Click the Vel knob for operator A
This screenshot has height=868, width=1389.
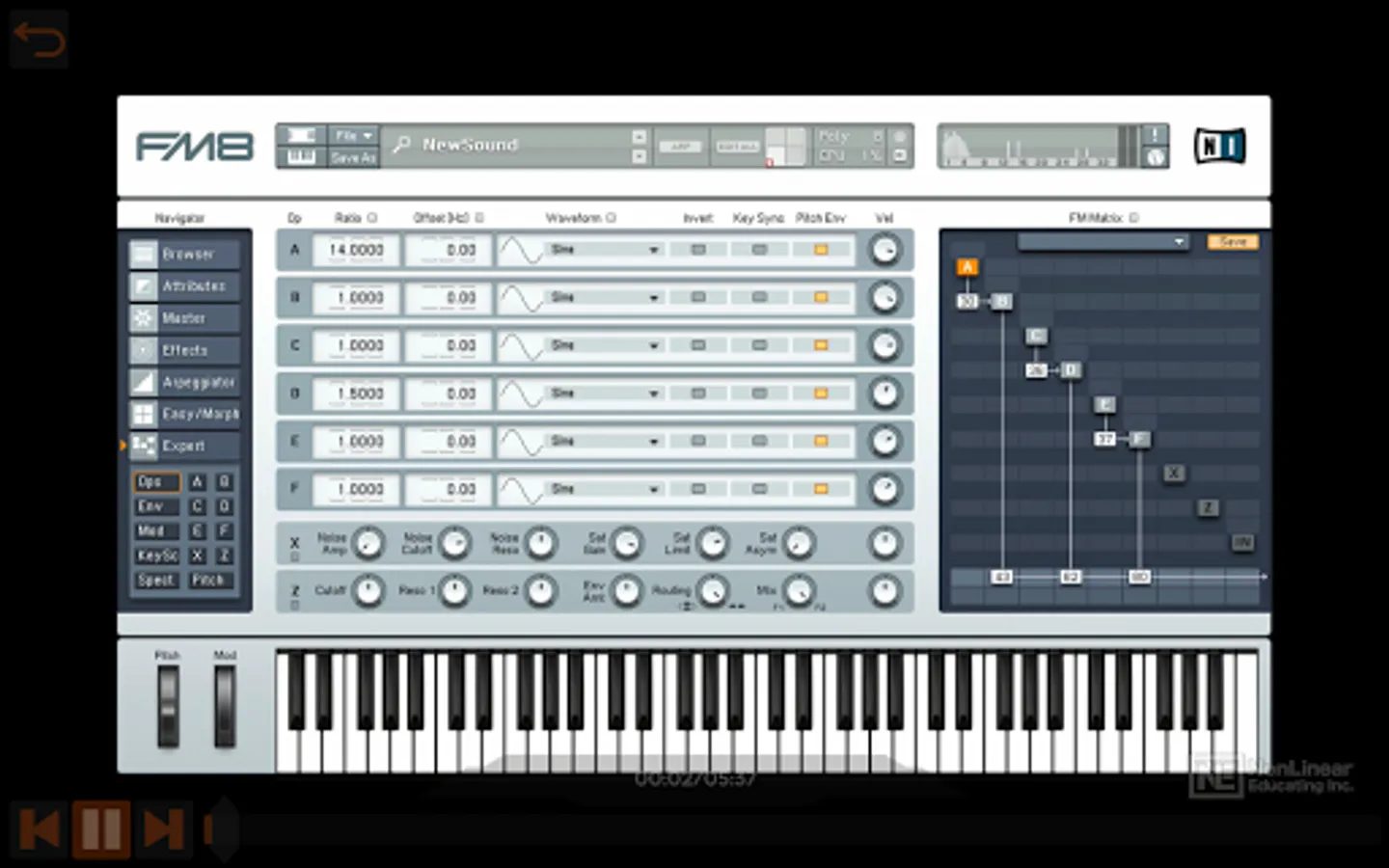[x=885, y=250]
